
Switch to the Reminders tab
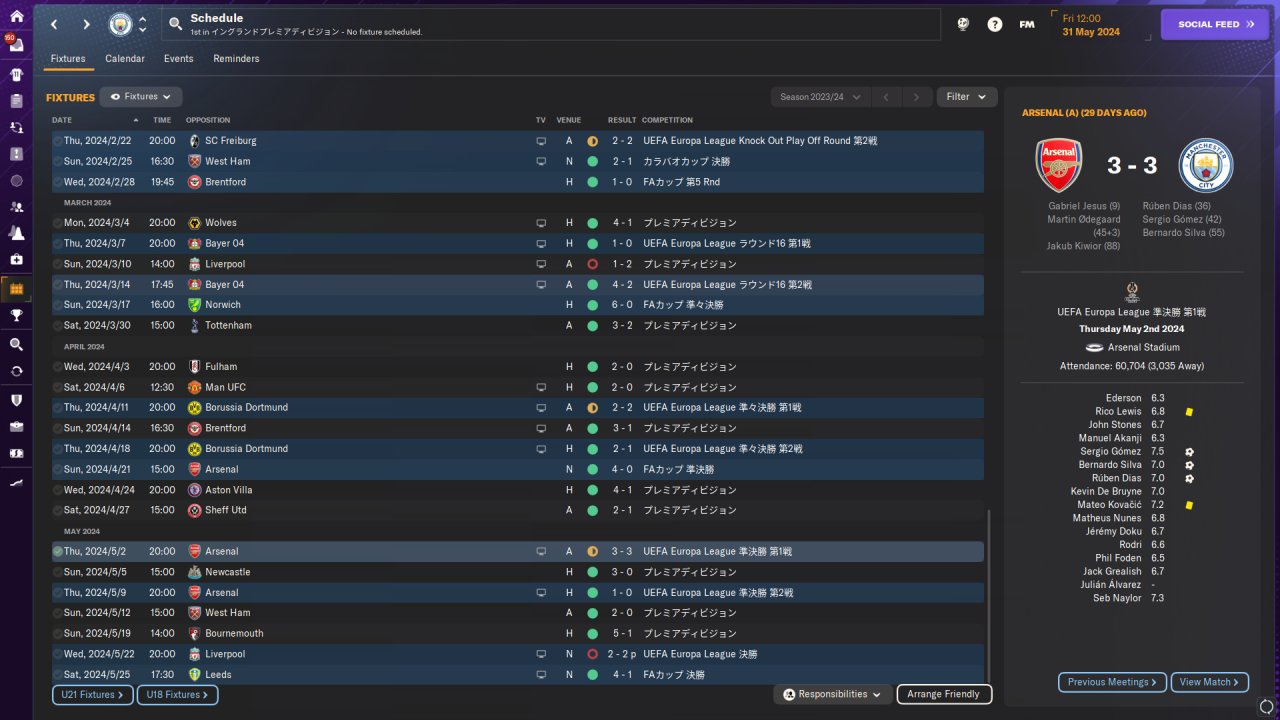[236, 59]
